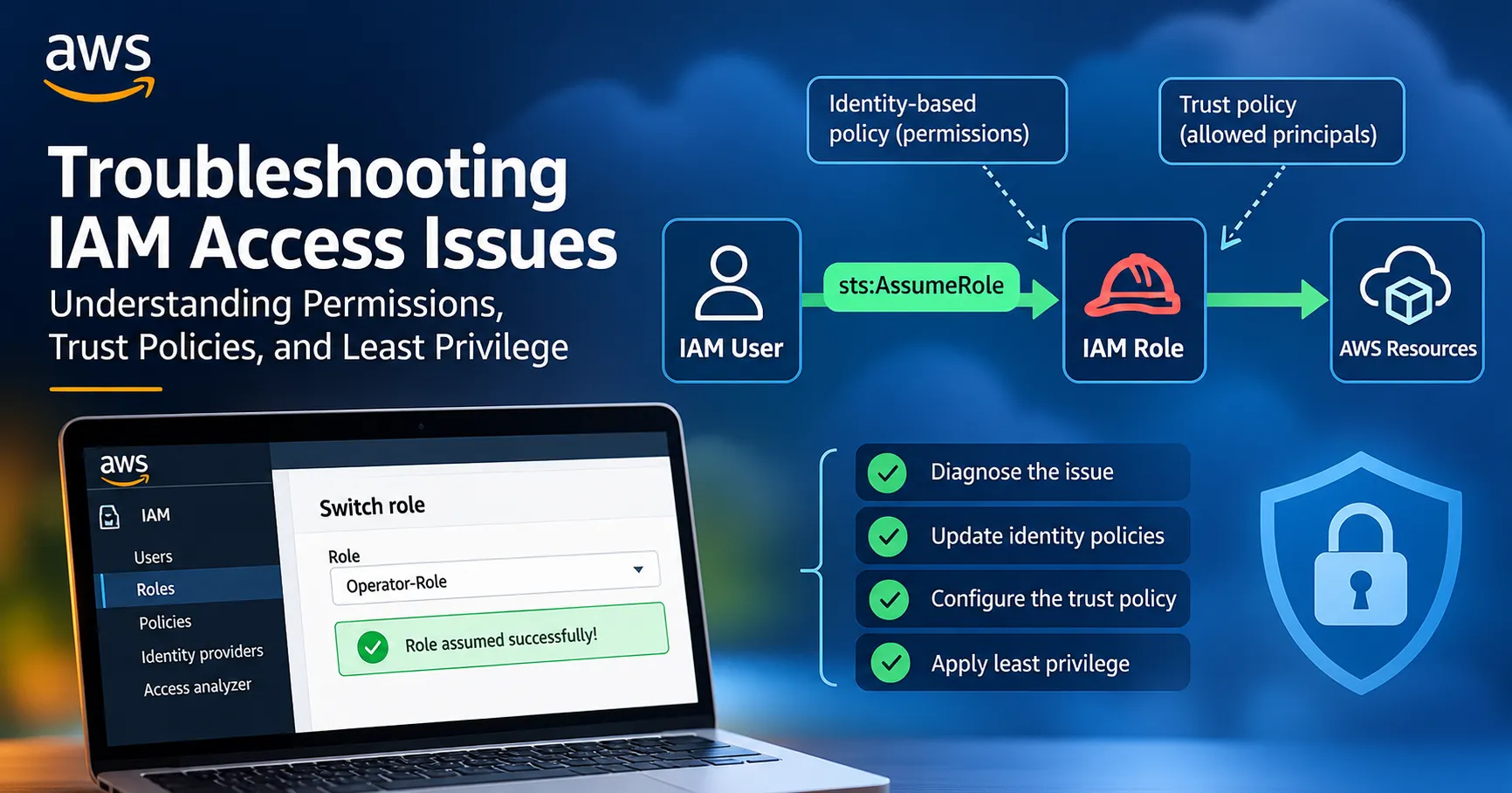Image resolution: width=1512 pixels, height=793 pixels.
Task: Click the Troubleshooting IAM Access Issues title
Action: tap(332, 208)
